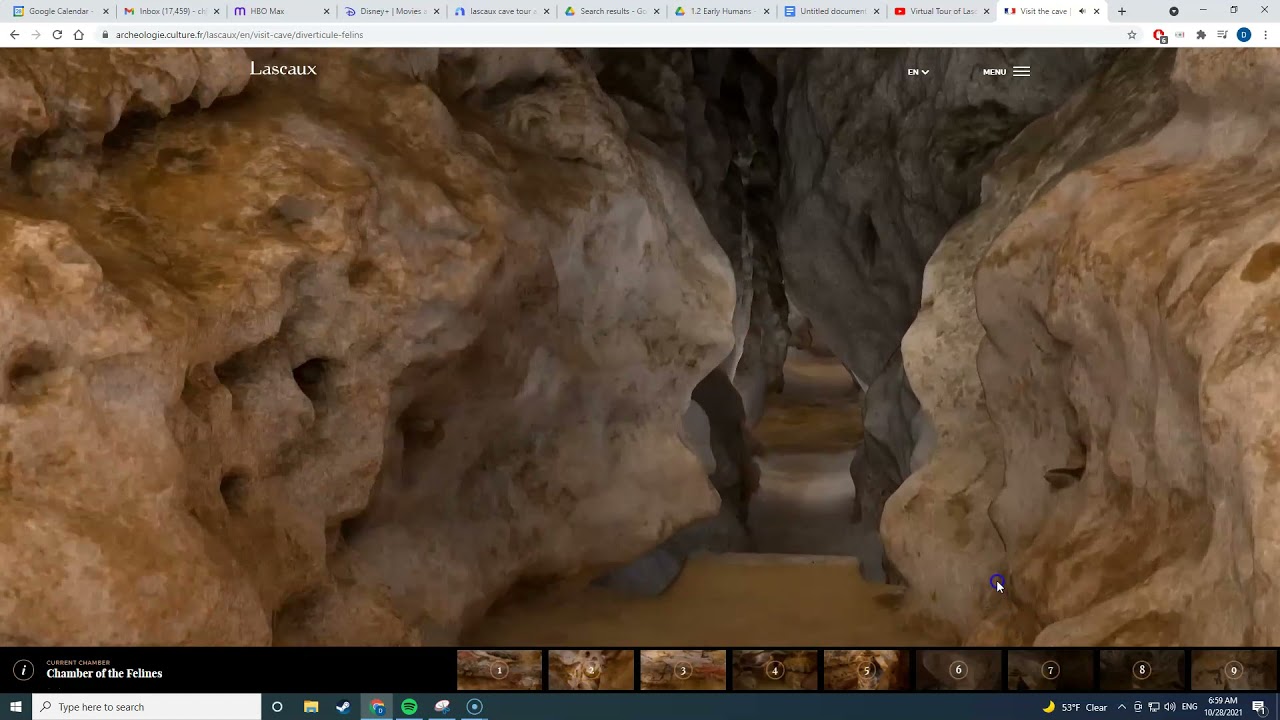
Task: Go back using the browser back arrow
Action: 14,34
